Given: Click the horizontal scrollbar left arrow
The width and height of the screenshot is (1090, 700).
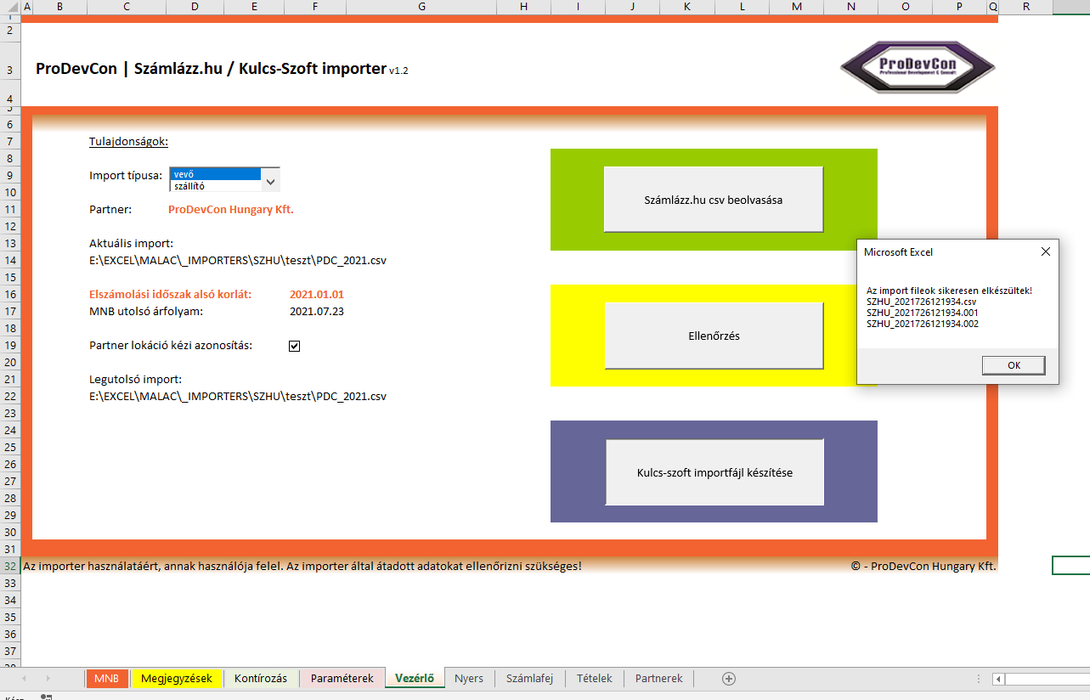Looking at the screenshot, I should coord(998,679).
